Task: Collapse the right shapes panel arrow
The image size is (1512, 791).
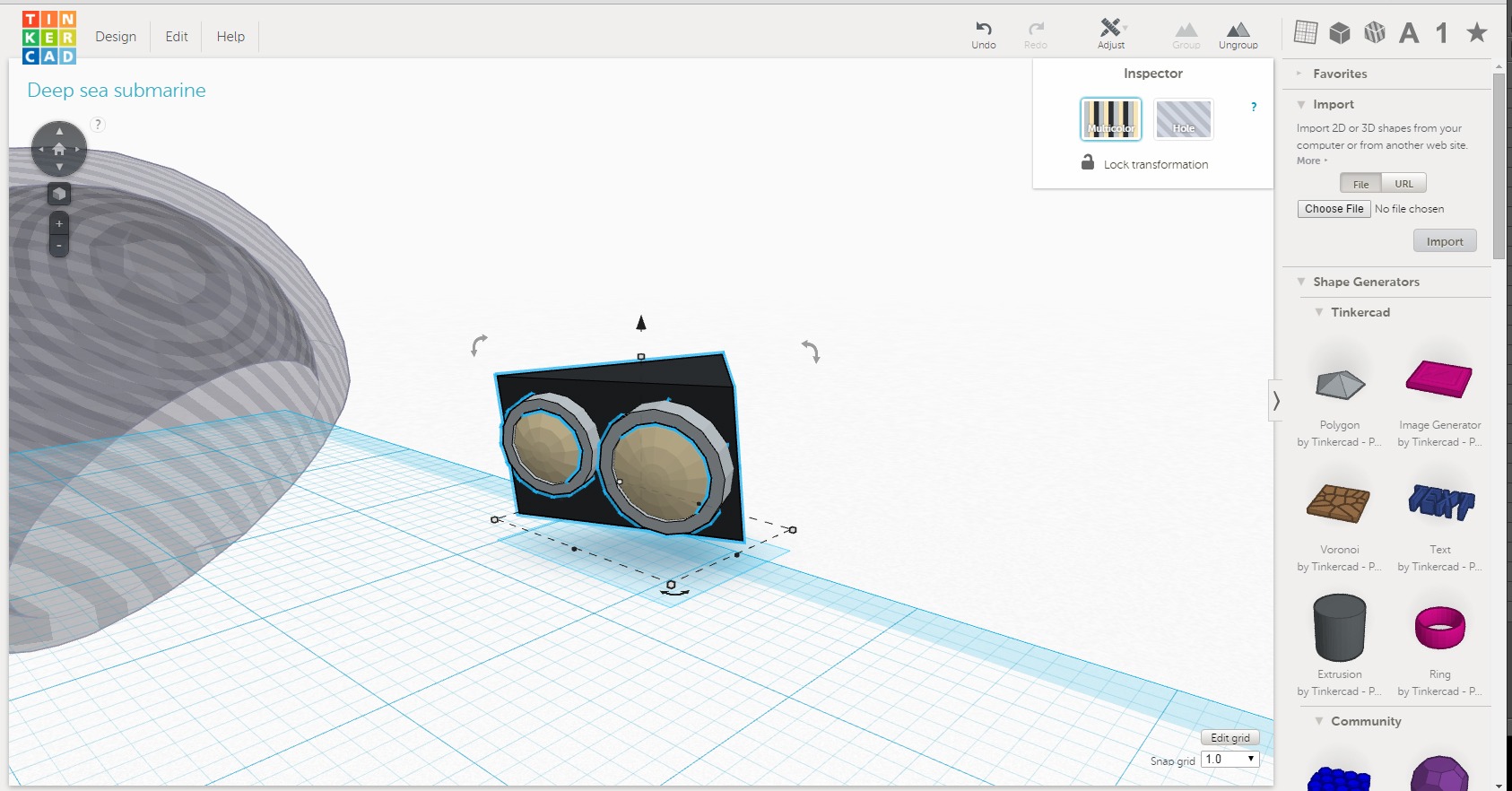Action: pyautogui.click(x=1276, y=401)
